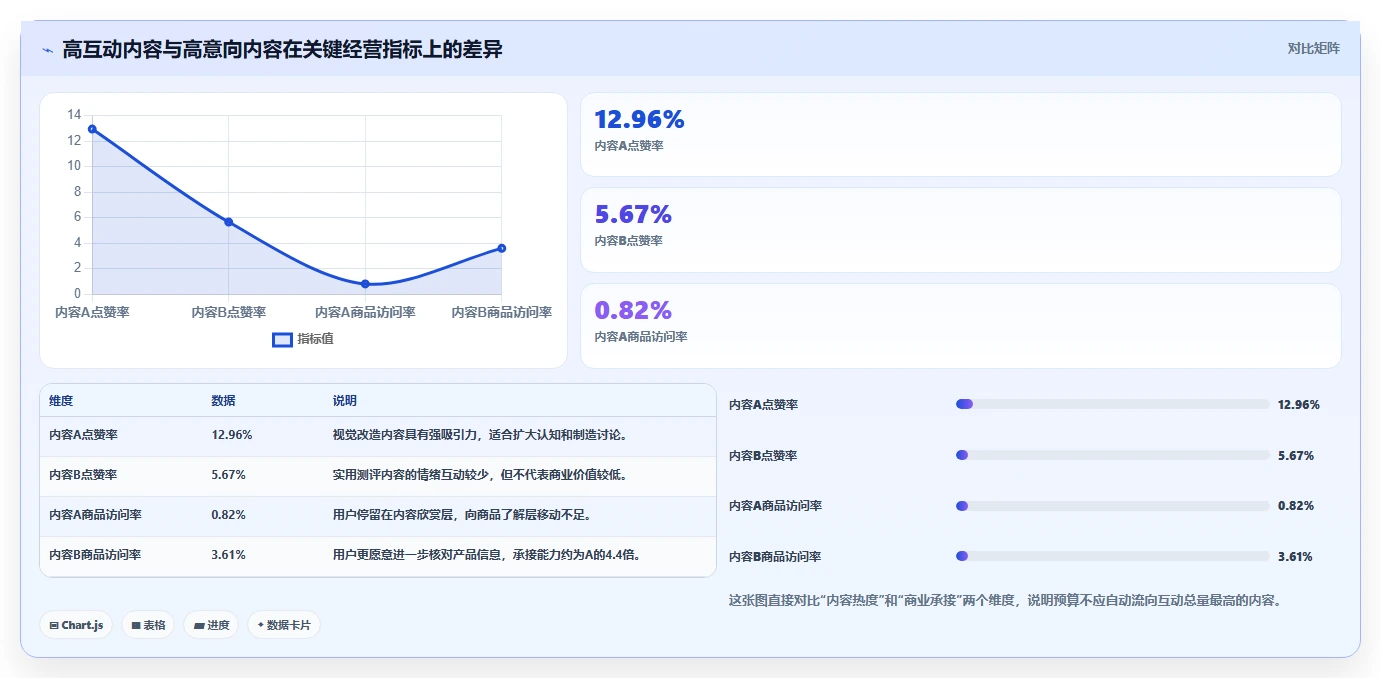The width and height of the screenshot is (1381, 678).
Task: Click the 内容A商品访问率 data point on the chart
Action: 365,284
